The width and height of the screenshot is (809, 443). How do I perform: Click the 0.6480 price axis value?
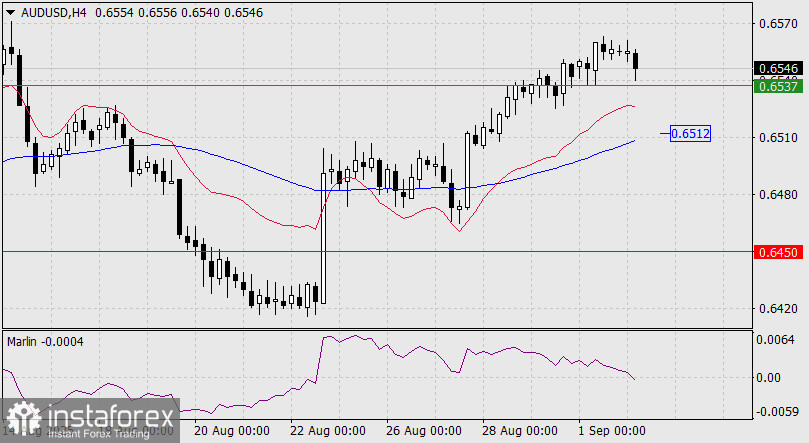[779, 195]
